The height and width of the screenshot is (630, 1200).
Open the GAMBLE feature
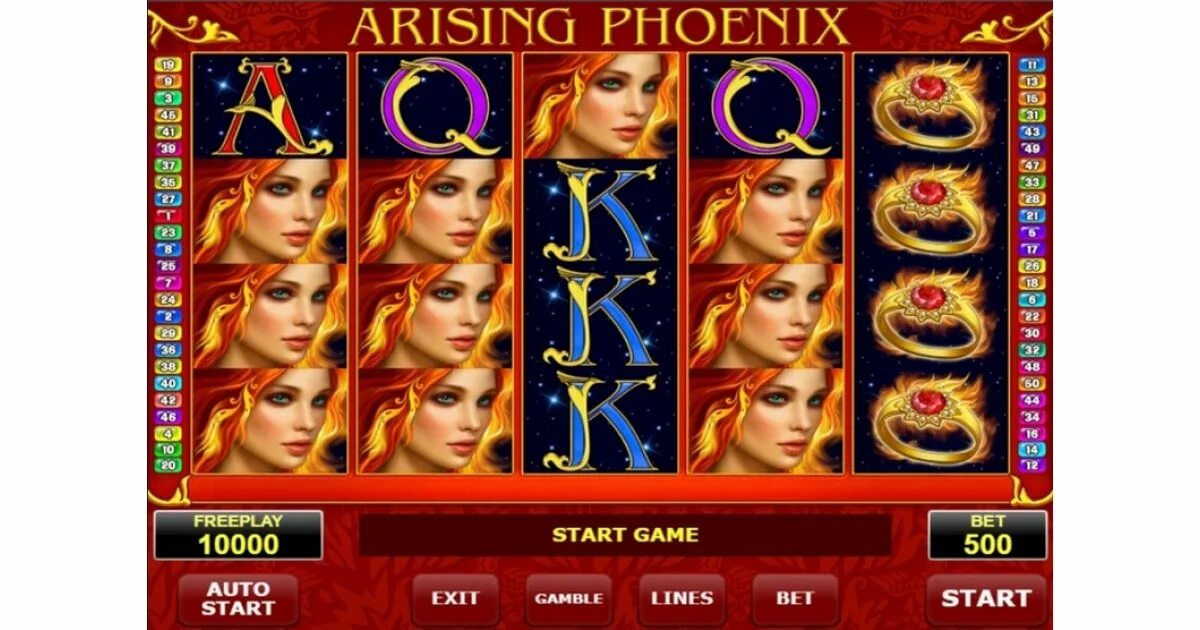point(568,599)
